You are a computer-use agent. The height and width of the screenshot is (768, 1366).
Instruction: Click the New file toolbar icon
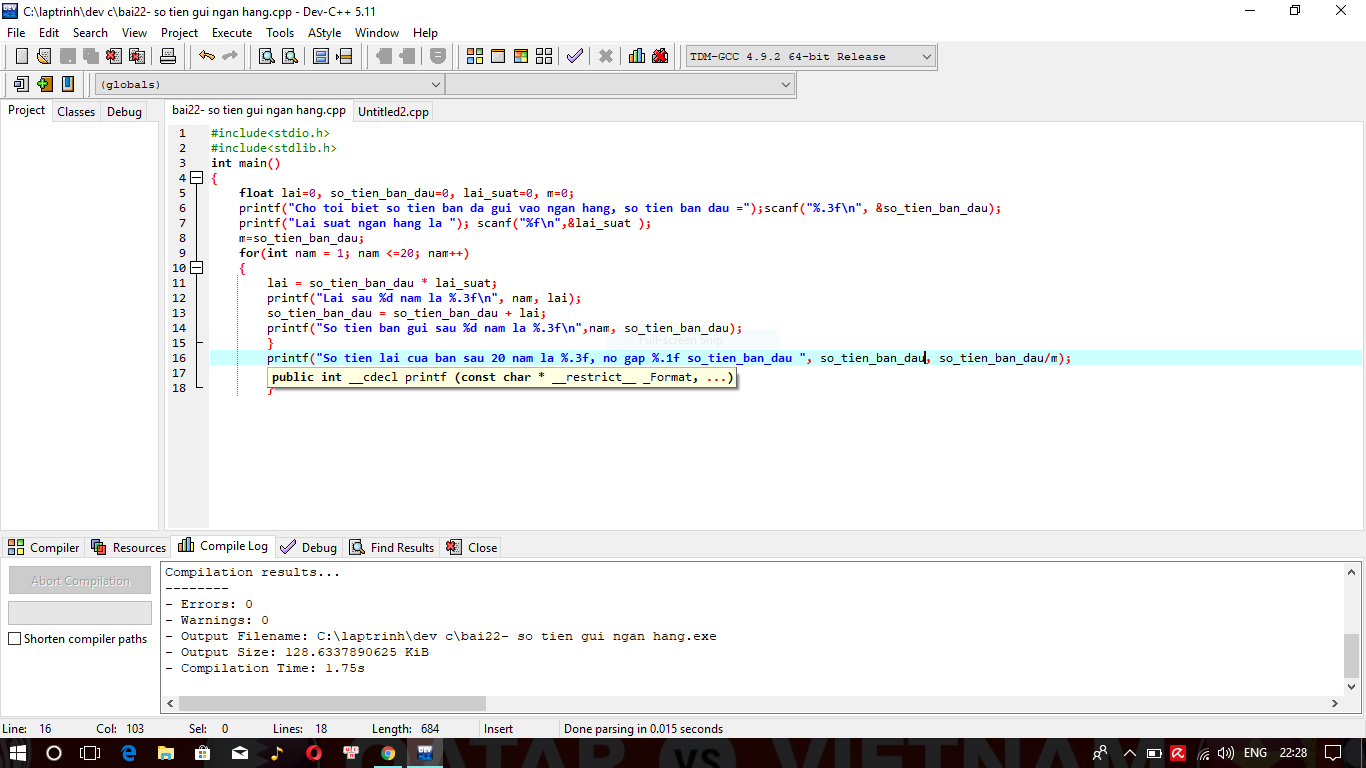21,56
